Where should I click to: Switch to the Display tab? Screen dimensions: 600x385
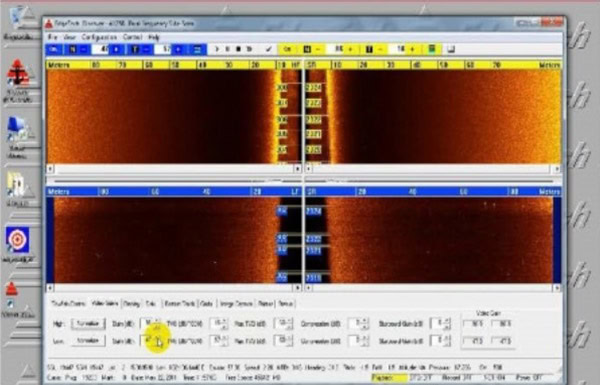pos(131,304)
